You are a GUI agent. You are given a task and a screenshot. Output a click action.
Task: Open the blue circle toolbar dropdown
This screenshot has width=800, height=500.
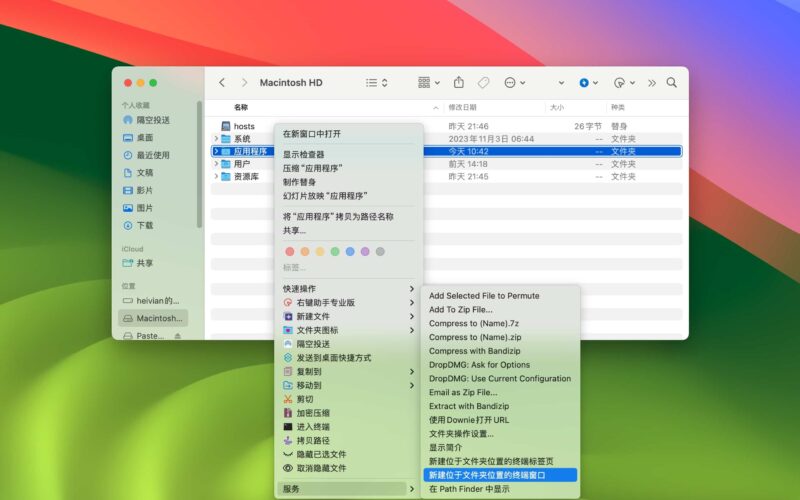click(x=588, y=83)
